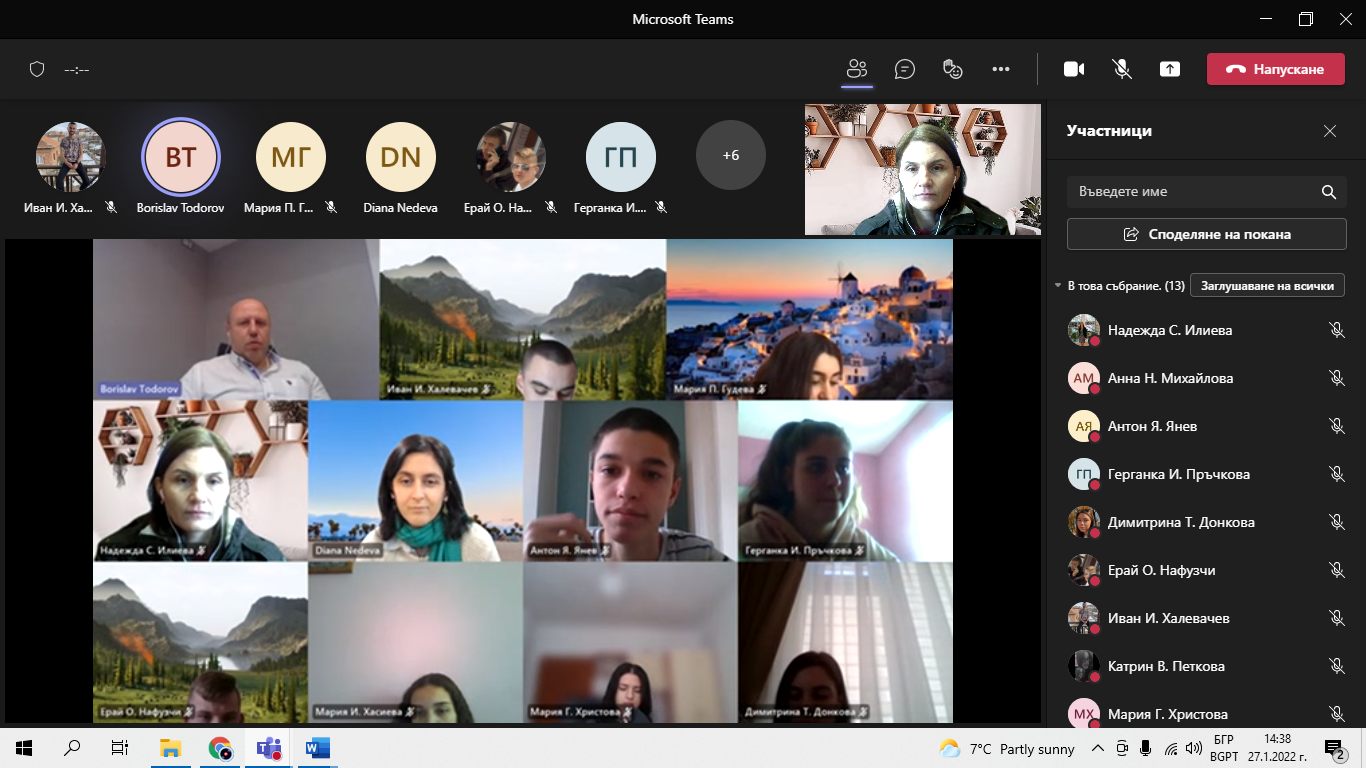Viewport: 1366px width, 768px height.
Task: Open the participants panel icon
Action: (856, 69)
